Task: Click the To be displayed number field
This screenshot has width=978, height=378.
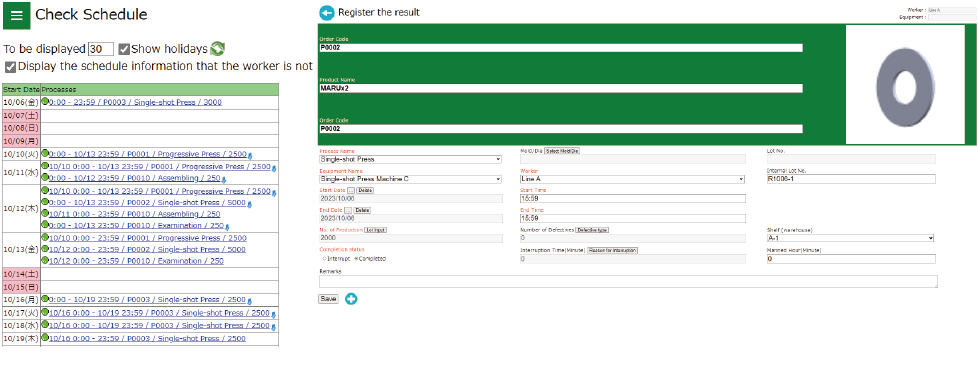Action: pos(101,49)
